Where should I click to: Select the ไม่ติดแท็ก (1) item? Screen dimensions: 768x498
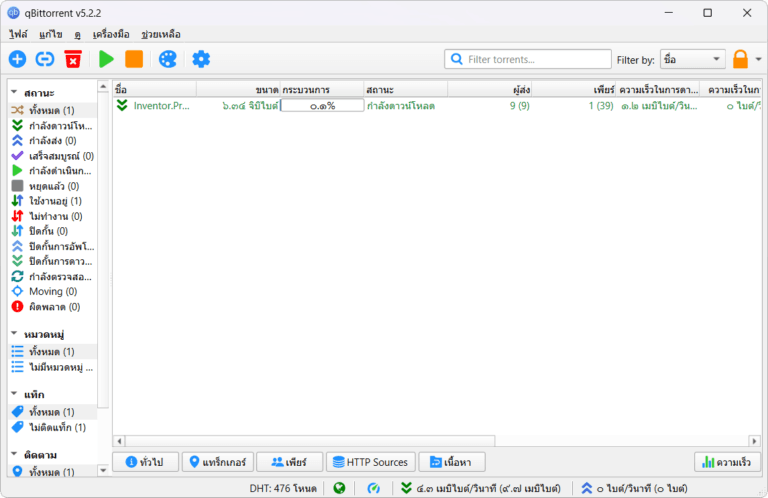click(52, 427)
